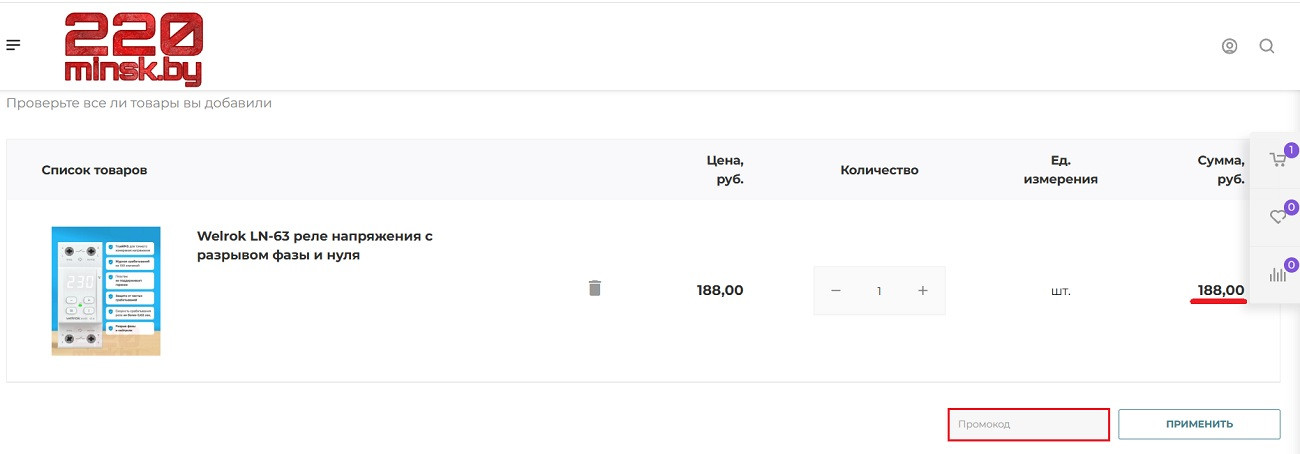Open the user account icon
Viewport: 1300px width, 454px height.
(x=1230, y=46)
